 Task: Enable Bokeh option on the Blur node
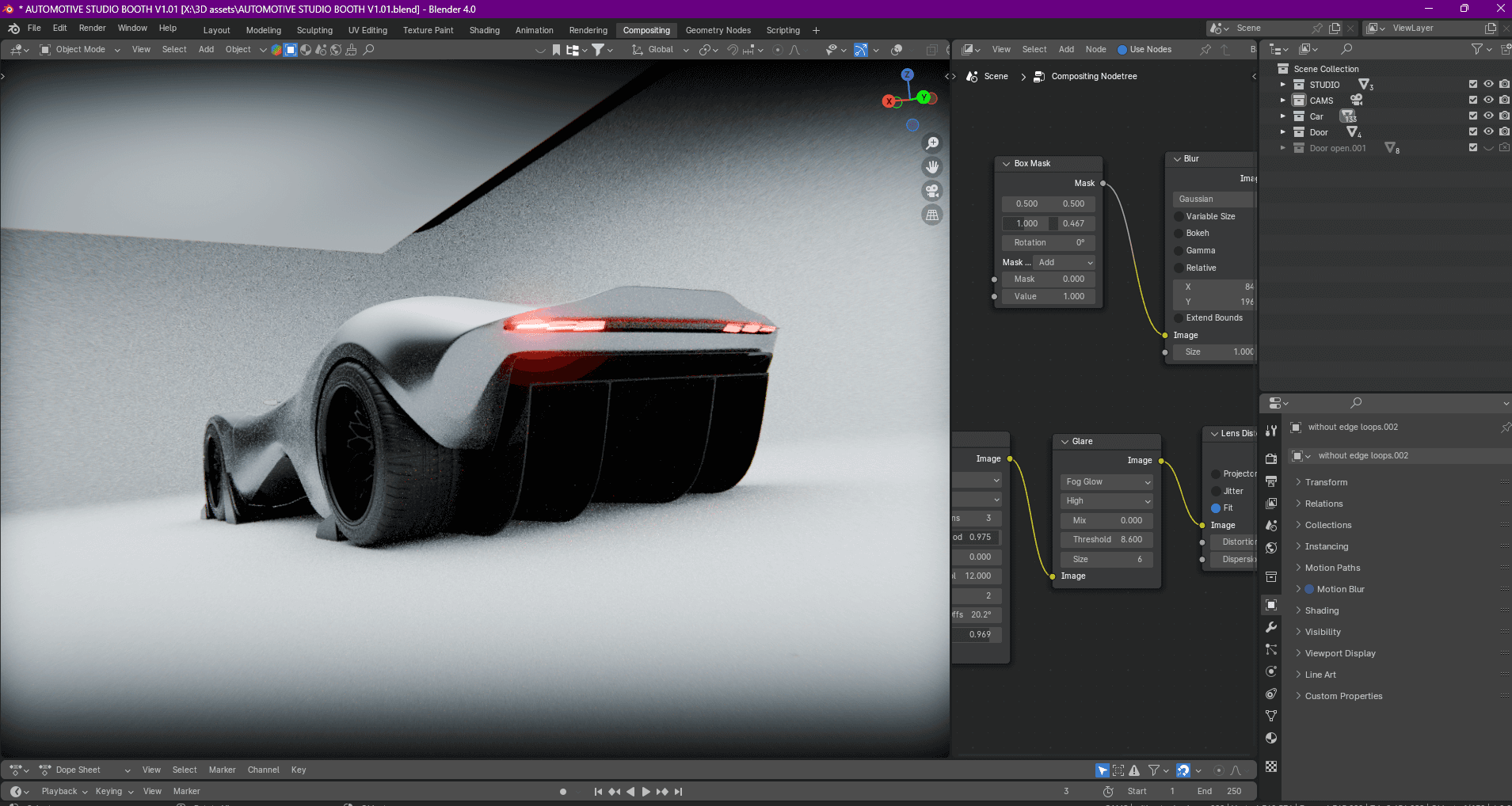coord(1179,234)
